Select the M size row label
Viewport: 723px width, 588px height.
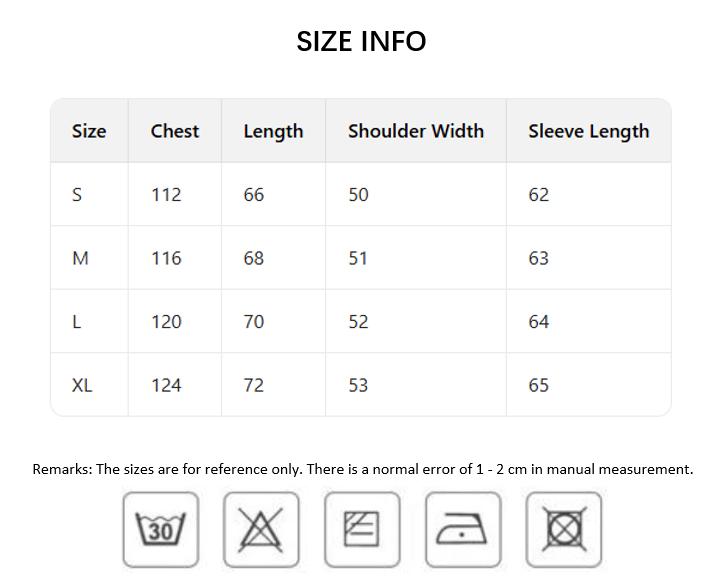(x=80, y=258)
